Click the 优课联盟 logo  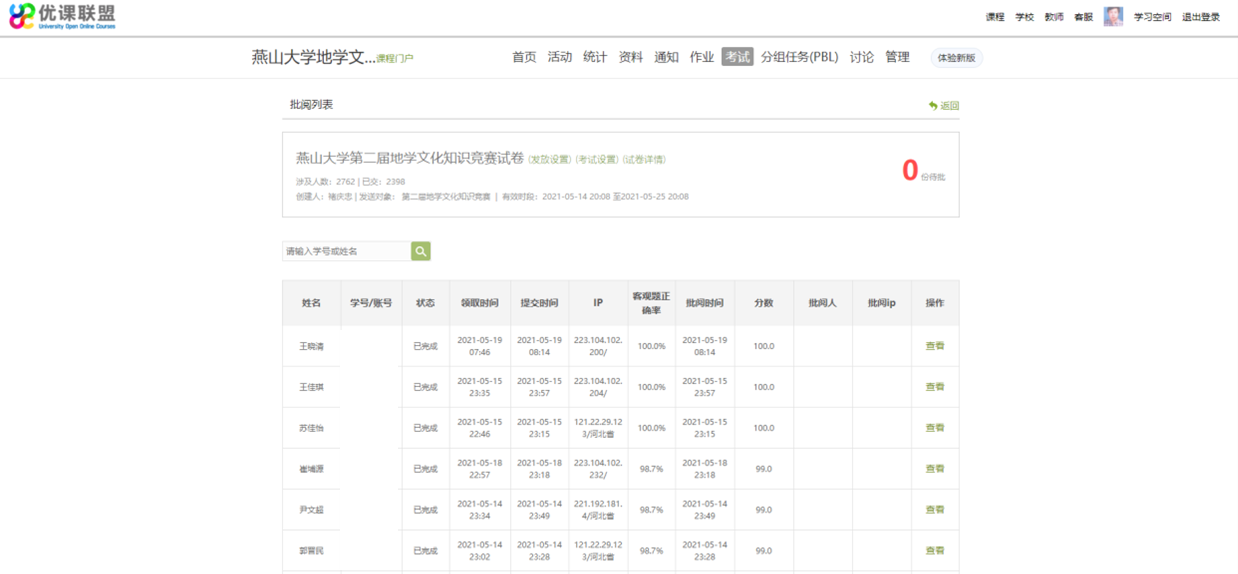62,16
